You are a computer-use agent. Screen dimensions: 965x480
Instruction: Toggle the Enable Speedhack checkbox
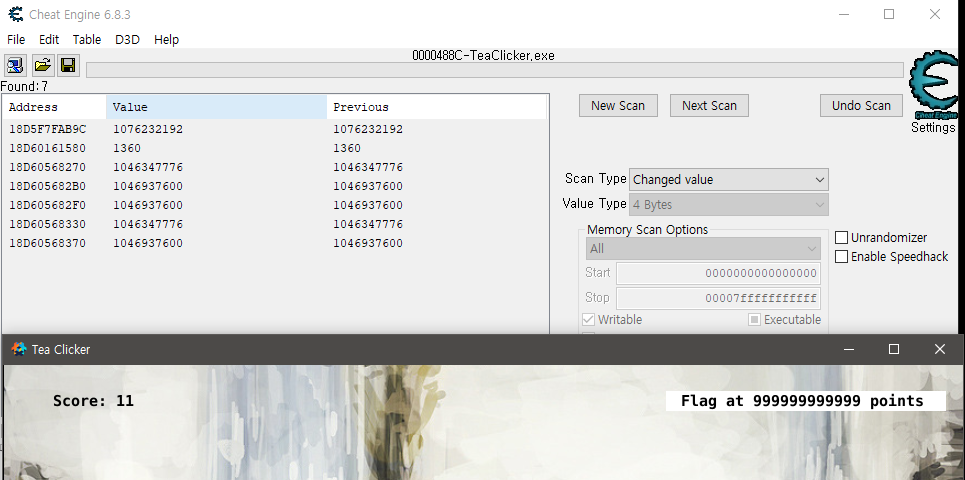click(x=841, y=257)
